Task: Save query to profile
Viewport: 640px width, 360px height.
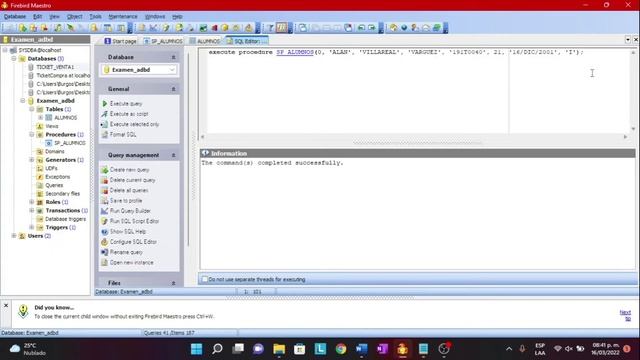Action: pos(126,200)
